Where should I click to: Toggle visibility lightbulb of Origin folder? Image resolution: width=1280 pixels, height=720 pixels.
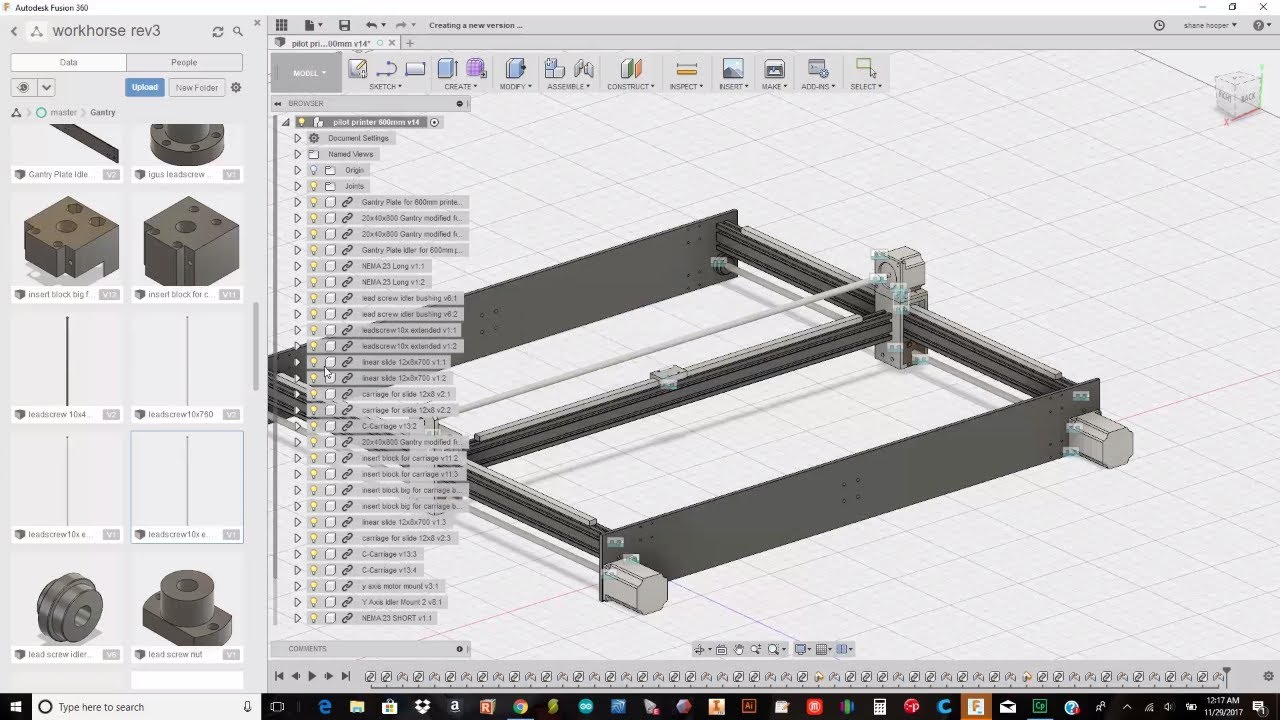313,170
